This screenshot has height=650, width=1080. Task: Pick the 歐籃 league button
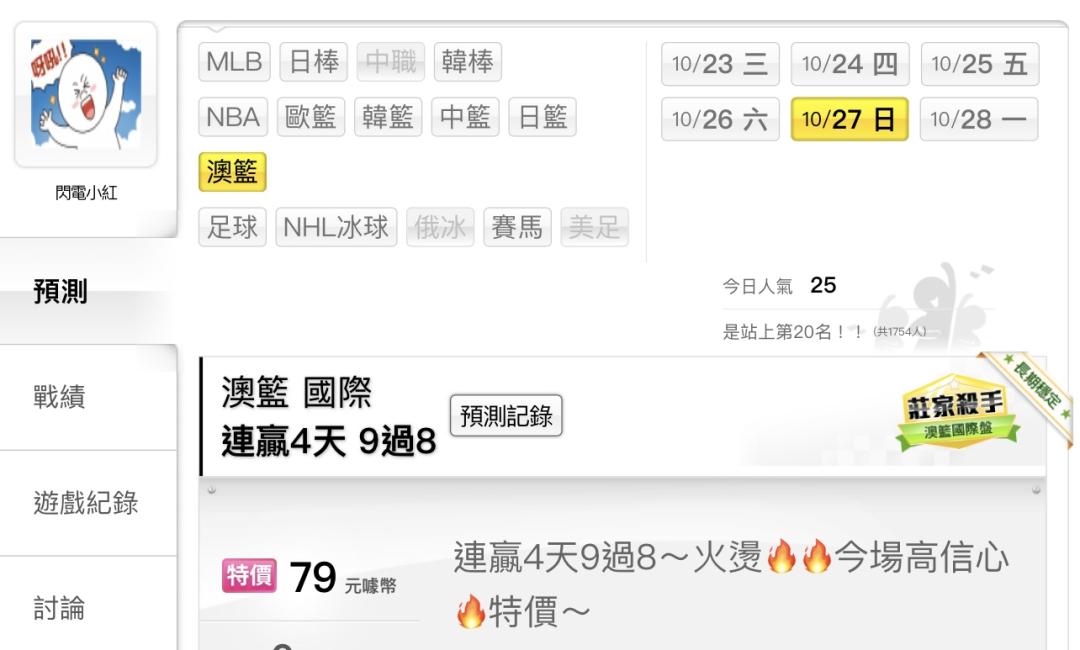311,117
